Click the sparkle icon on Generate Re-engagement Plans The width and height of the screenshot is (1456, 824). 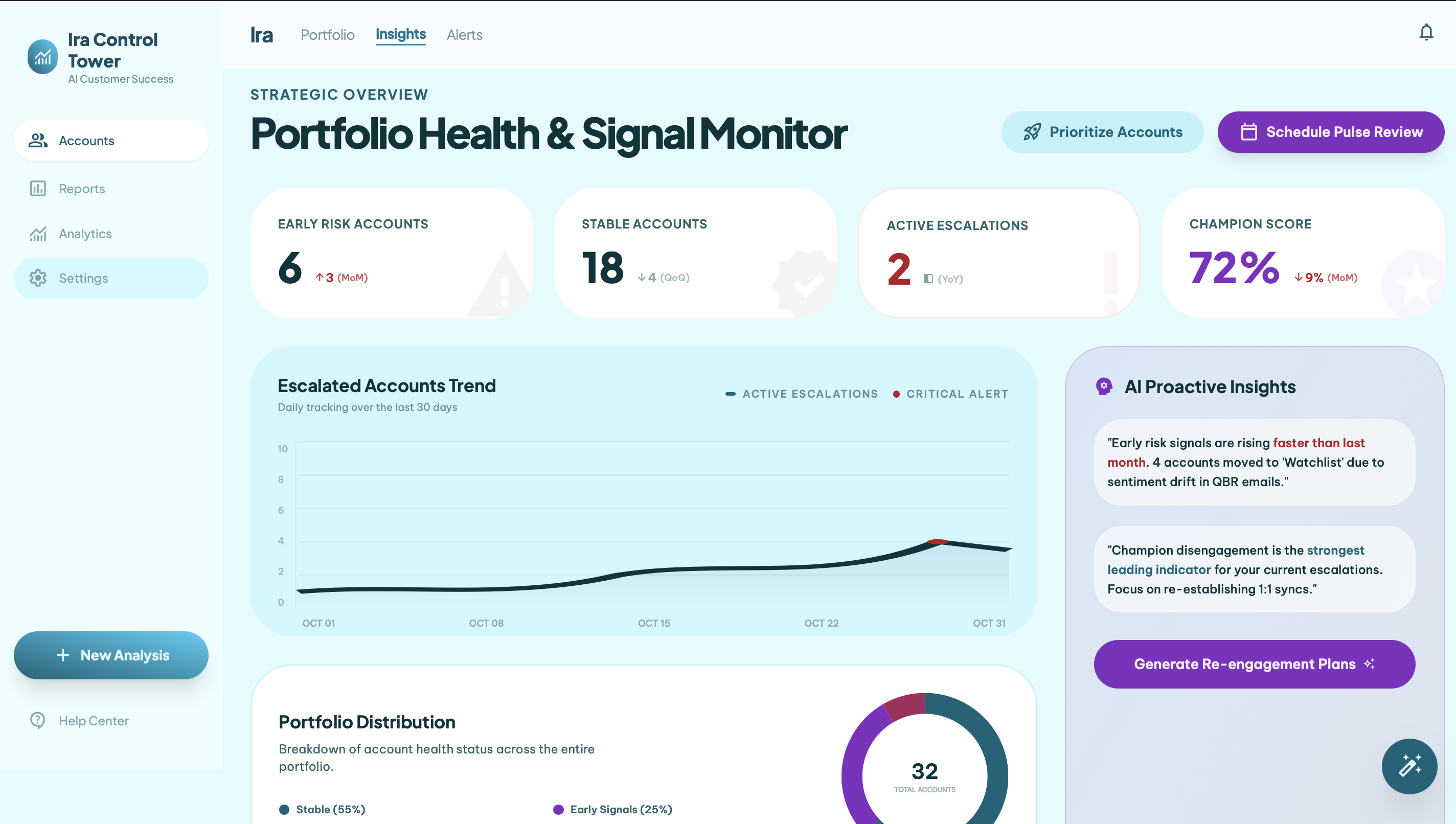tap(1370, 664)
